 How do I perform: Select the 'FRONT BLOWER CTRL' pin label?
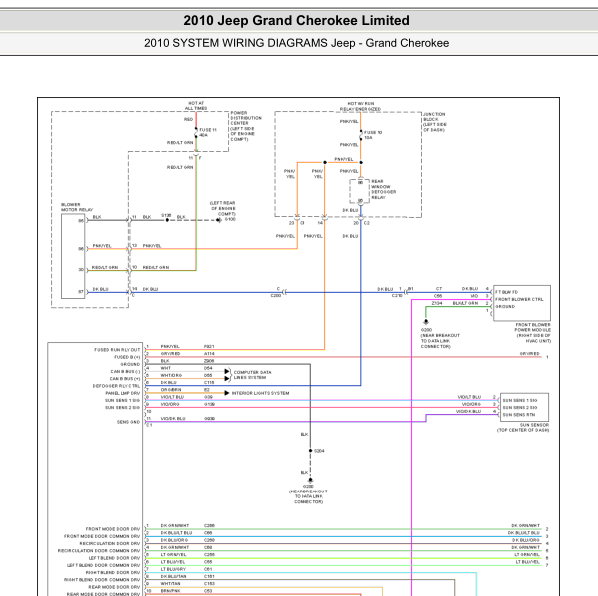(x=519, y=299)
